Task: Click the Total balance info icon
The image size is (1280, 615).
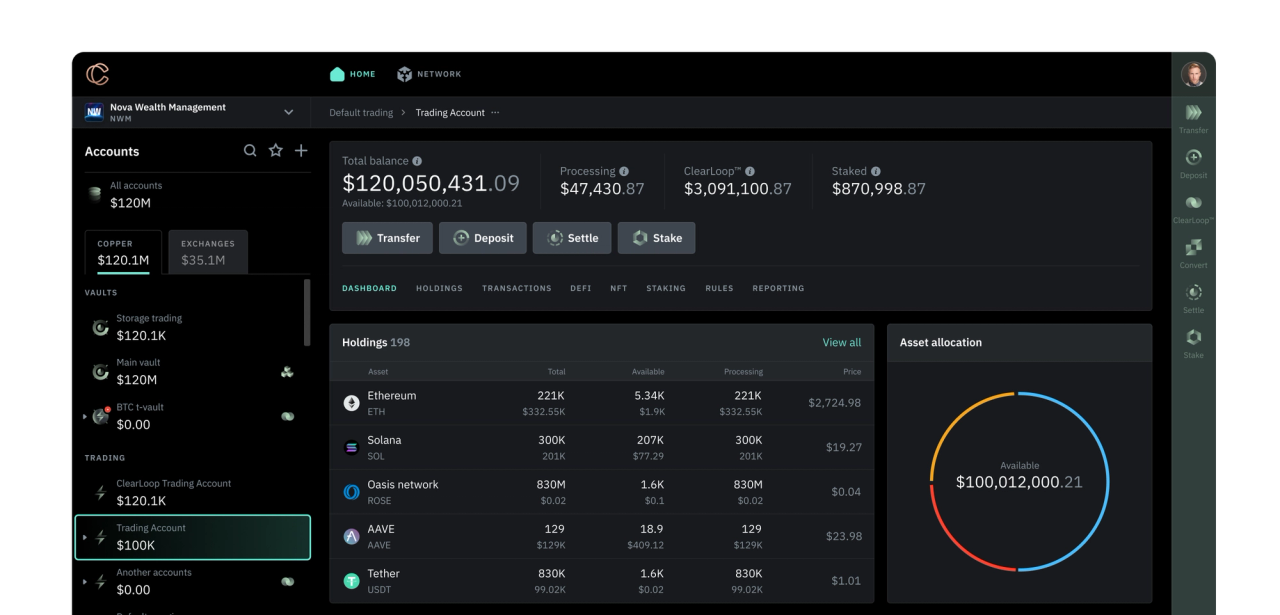Action: (x=417, y=161)
